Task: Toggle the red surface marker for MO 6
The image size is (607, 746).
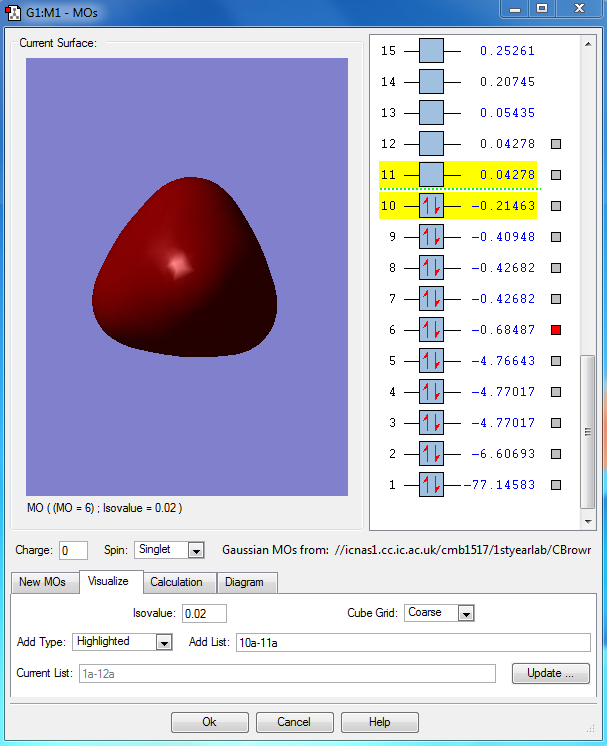Action: tap(556, 330)
